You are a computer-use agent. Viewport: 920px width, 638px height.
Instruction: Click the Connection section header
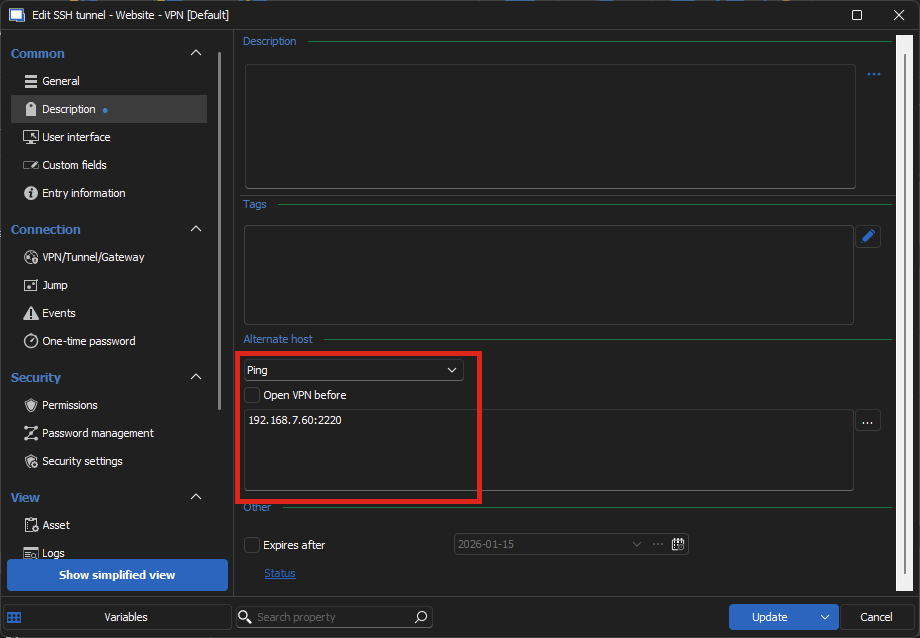pyautogui.click(x=46, y=229)
